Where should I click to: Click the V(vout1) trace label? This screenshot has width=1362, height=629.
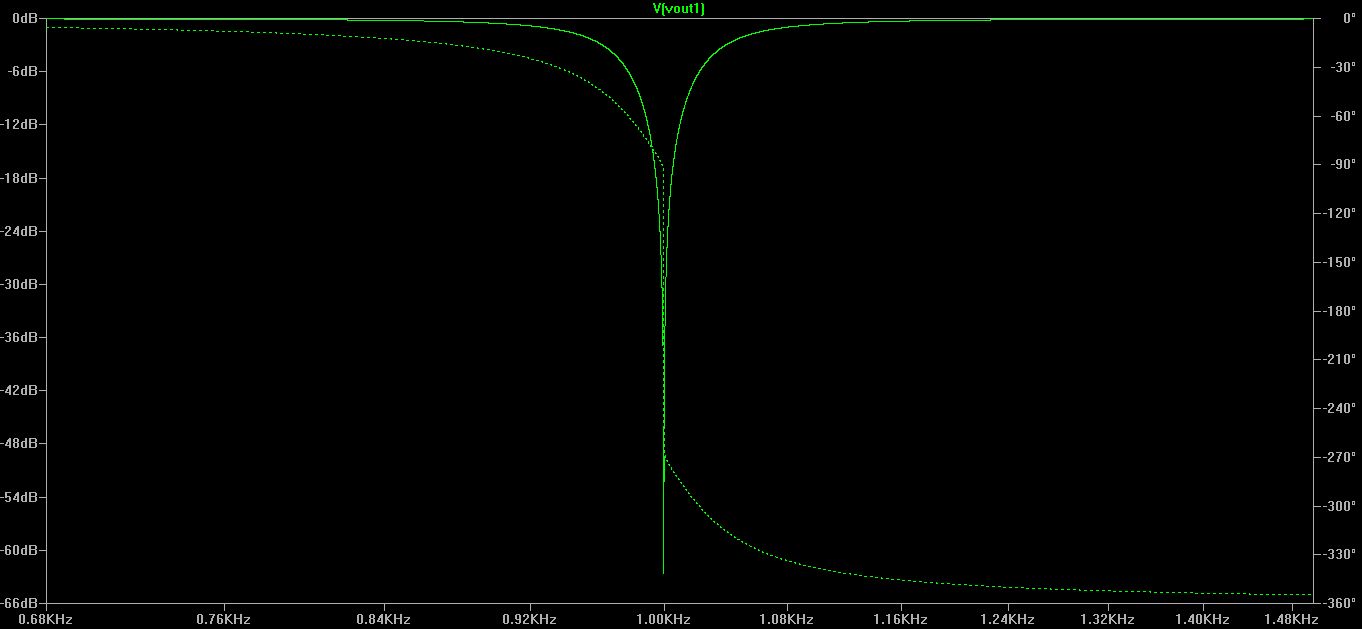click(680, 8)
